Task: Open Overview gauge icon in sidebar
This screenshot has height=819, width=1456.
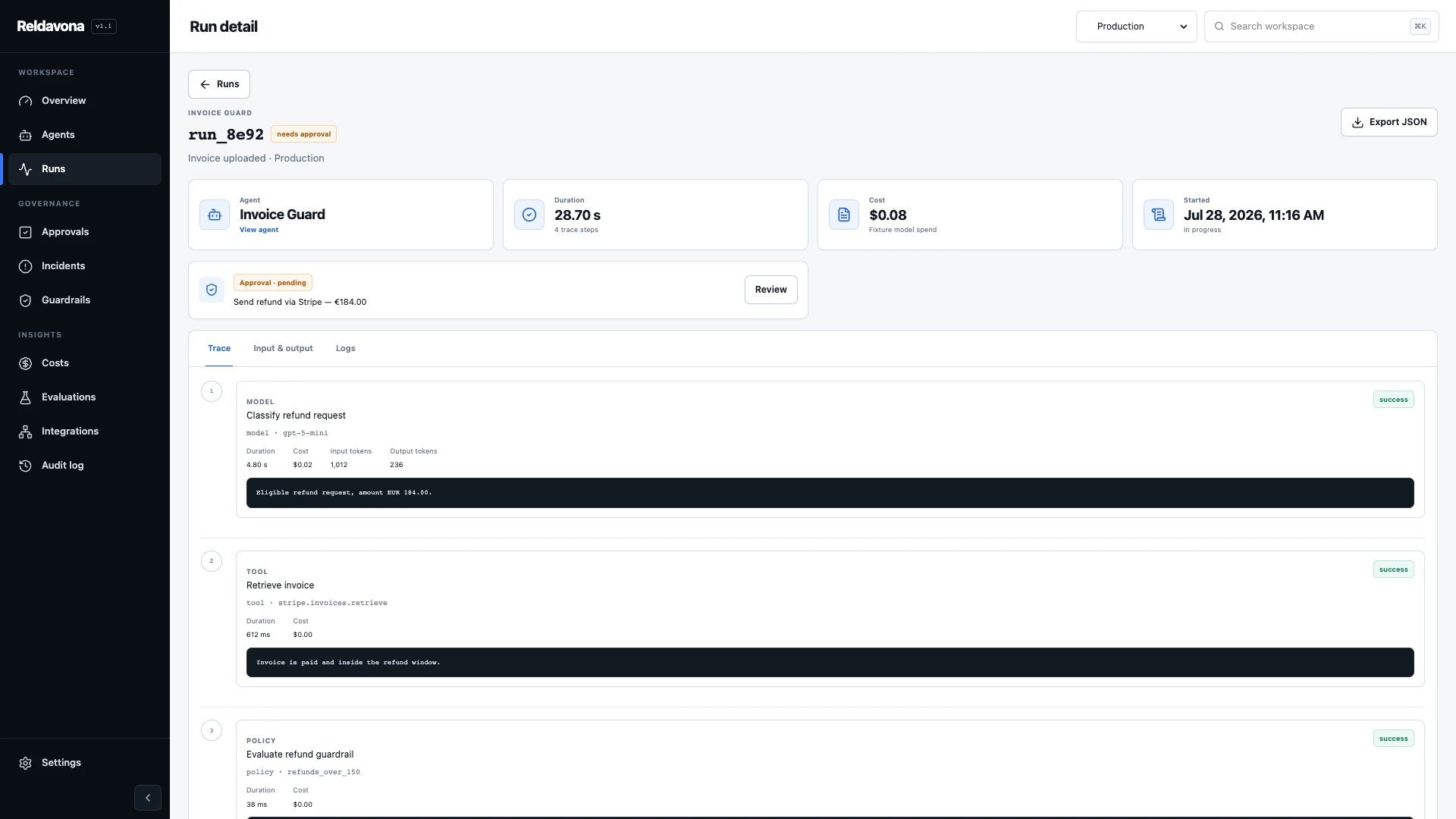Action: pyautogui.click(x=25, y=101)
